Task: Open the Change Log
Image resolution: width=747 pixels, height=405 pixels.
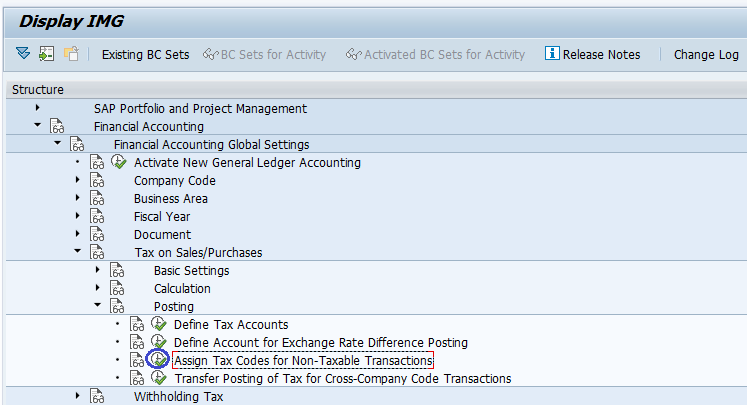Action: tap(706, 55)
